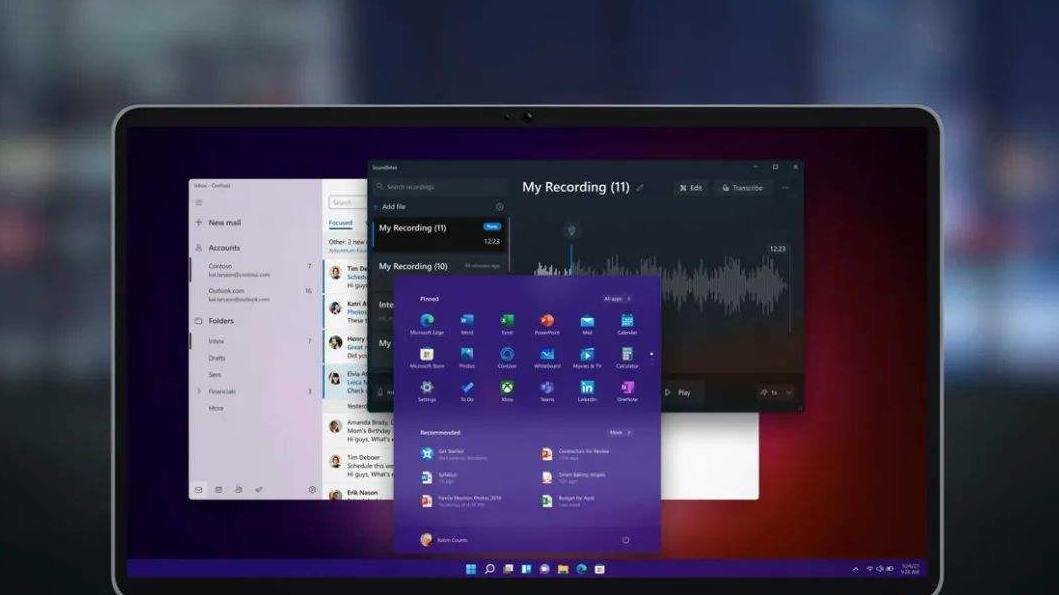Click the microphone icon above the waveform
The image size is (1059, 595).
(x=572, y=231)
